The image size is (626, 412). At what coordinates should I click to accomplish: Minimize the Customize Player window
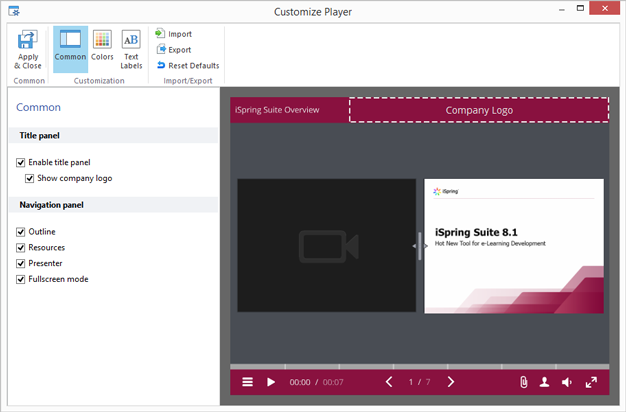click(x=562, y=9)
